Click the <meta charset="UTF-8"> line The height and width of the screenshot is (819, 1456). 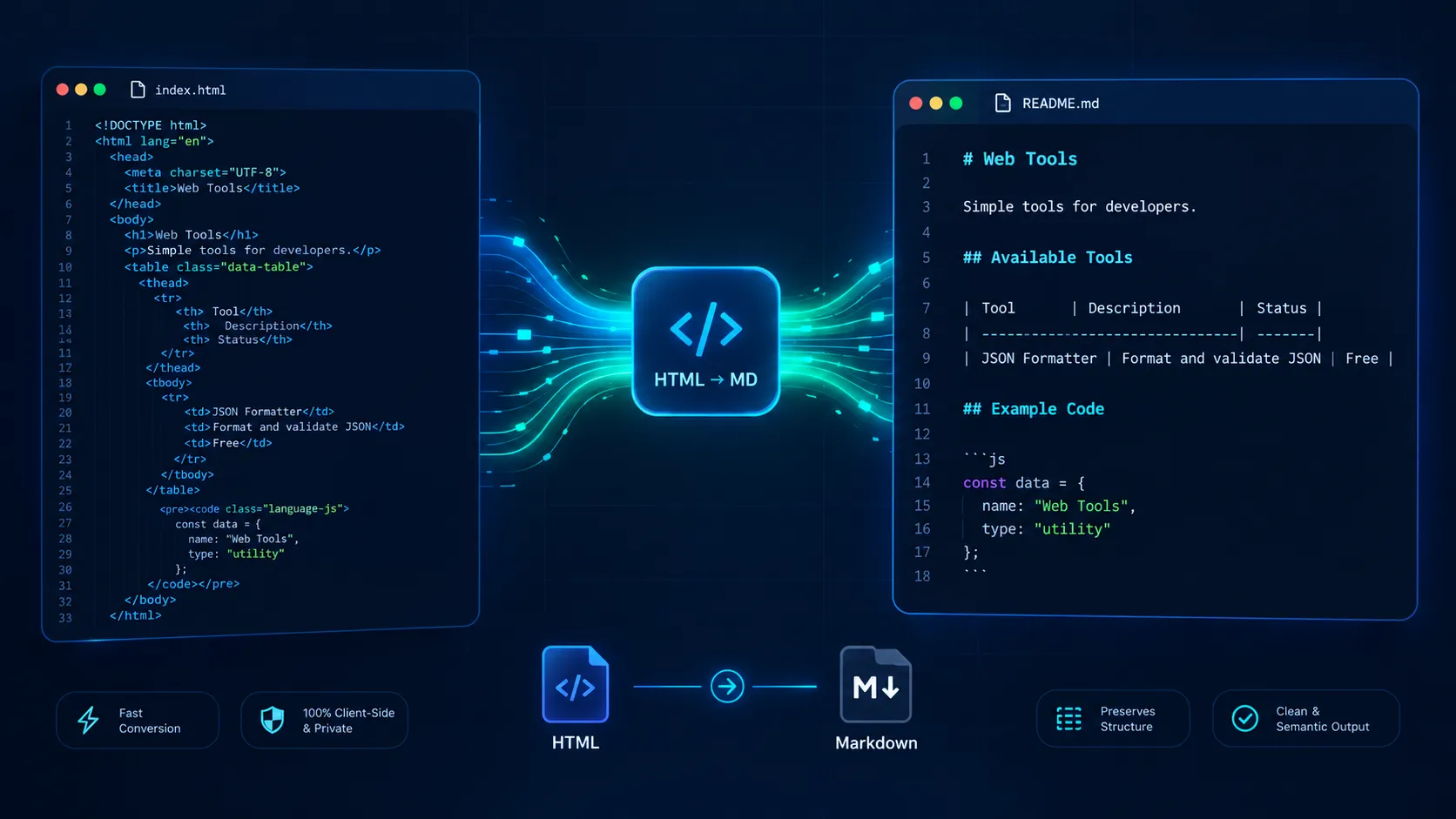click(x=205, y=172)
